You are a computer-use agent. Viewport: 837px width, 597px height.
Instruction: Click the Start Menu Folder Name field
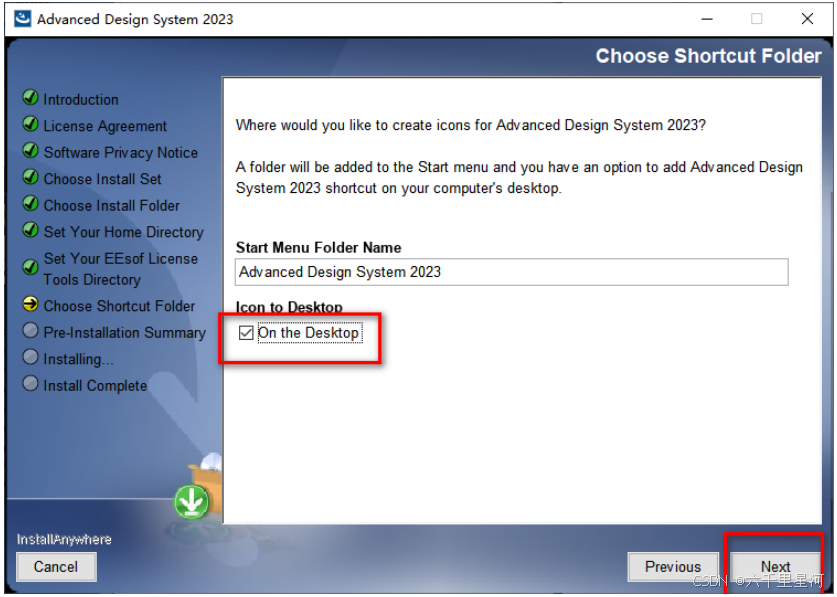510,271
